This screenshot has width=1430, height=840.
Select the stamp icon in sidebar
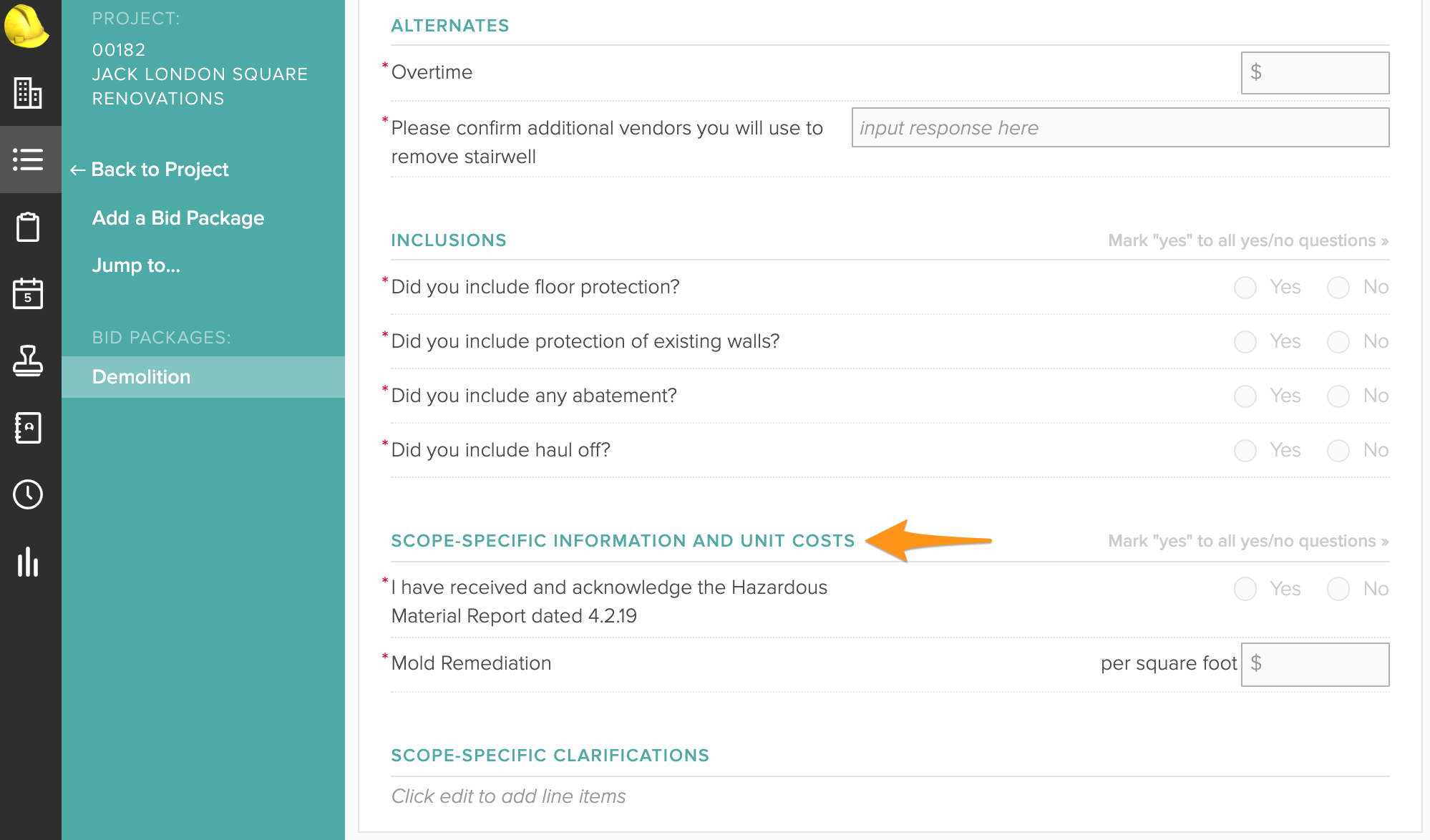(28, 360)
